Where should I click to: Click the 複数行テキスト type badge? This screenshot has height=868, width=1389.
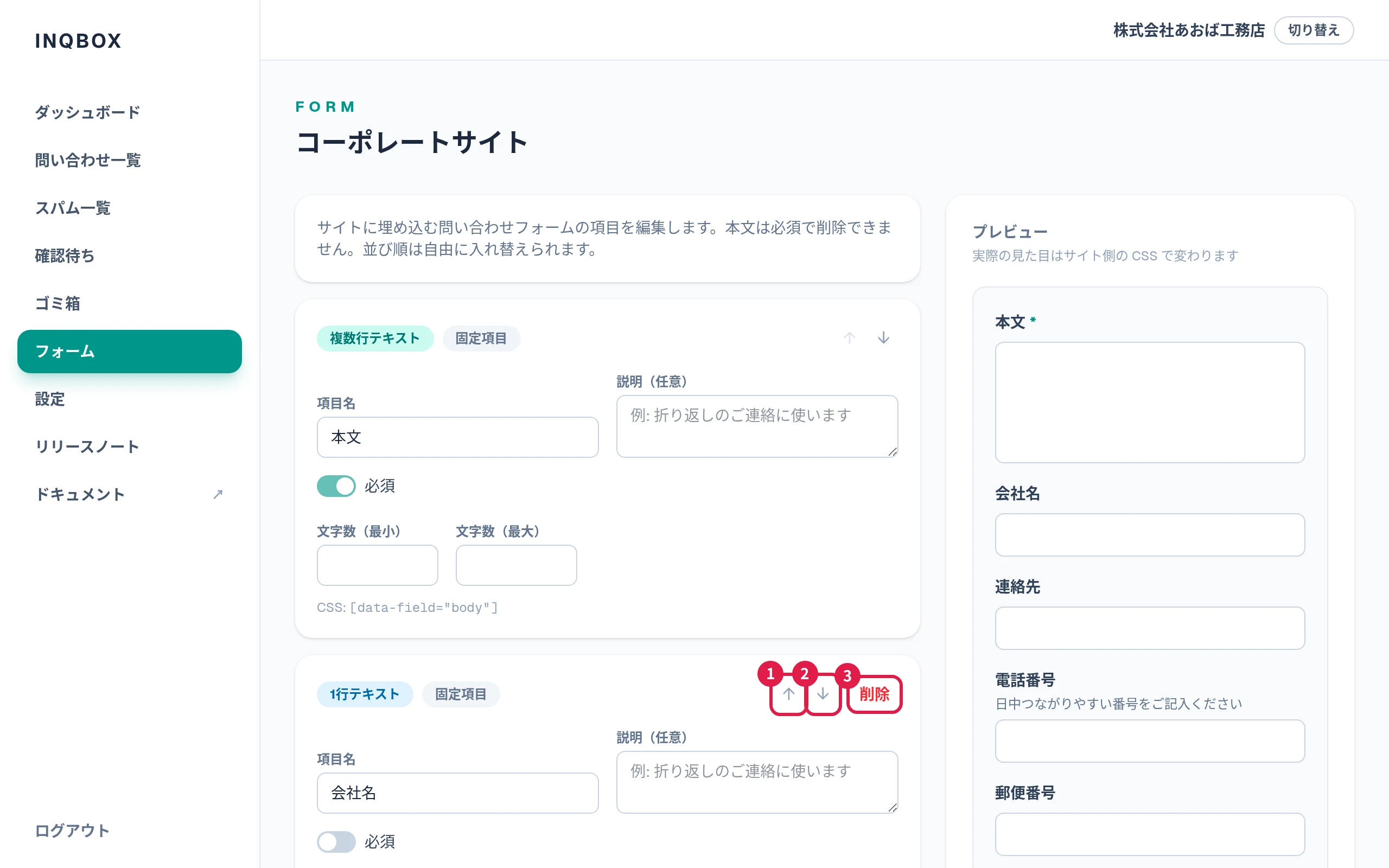click(x=375, y=339)
